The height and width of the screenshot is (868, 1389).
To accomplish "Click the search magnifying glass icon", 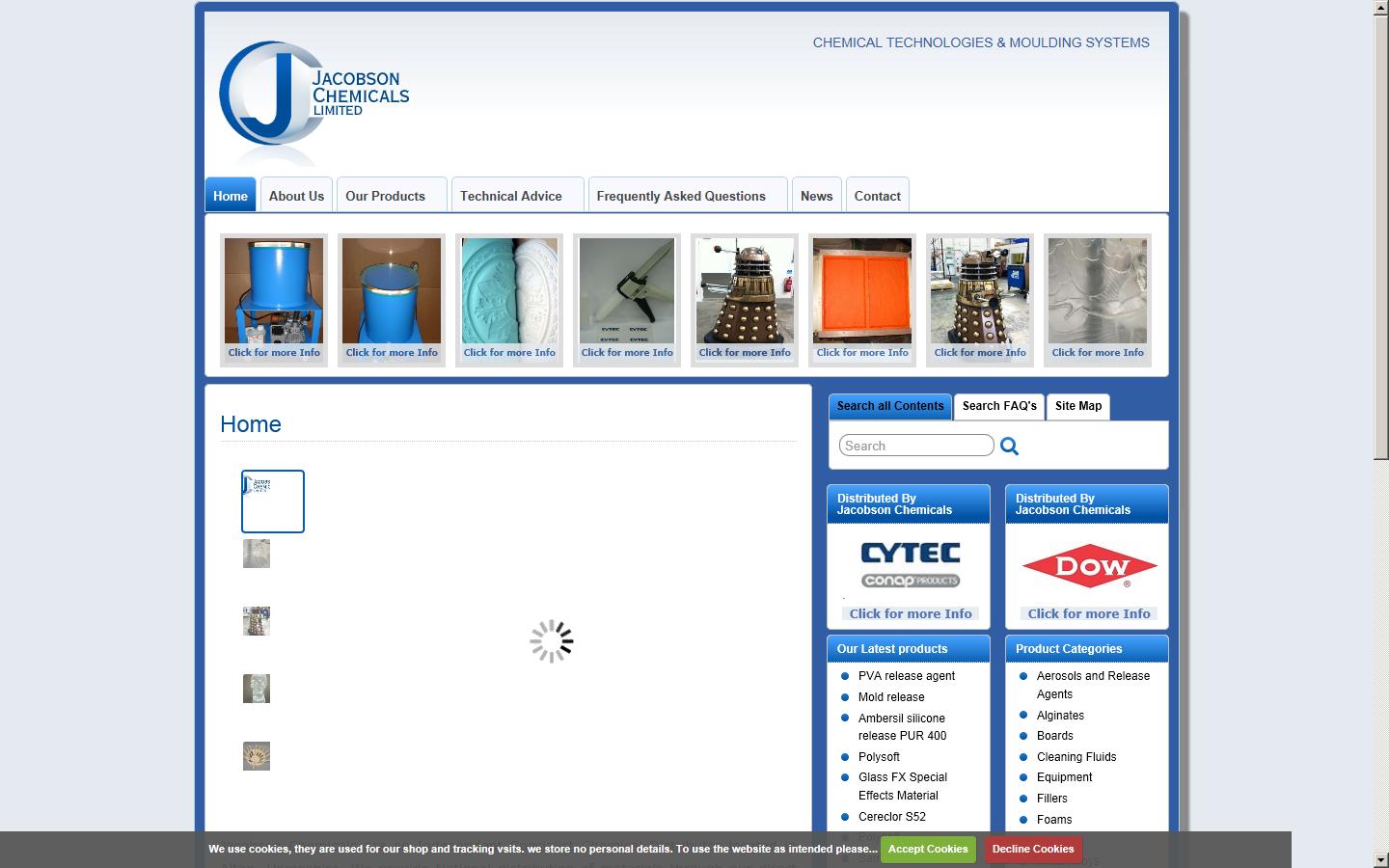I will 1009,446.
